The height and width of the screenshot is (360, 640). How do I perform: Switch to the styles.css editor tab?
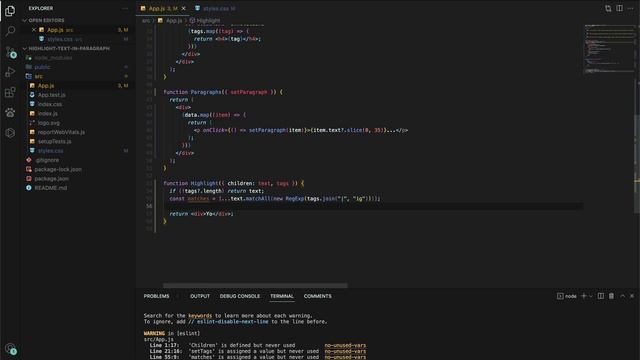[x=215, y=8]
